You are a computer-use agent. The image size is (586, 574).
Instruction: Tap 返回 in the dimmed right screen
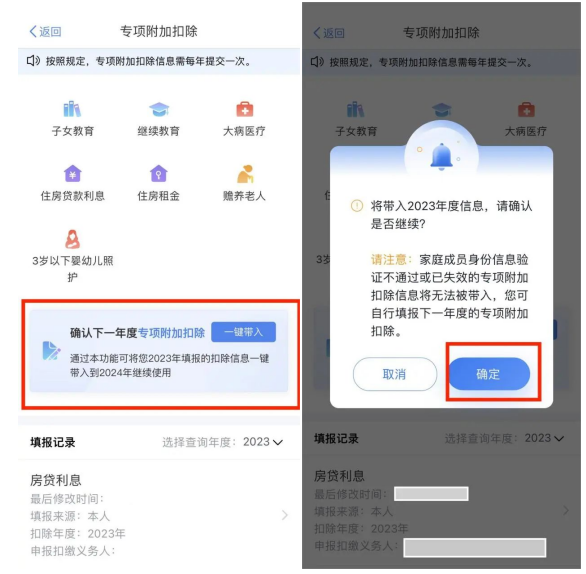[x=329, y=33]
